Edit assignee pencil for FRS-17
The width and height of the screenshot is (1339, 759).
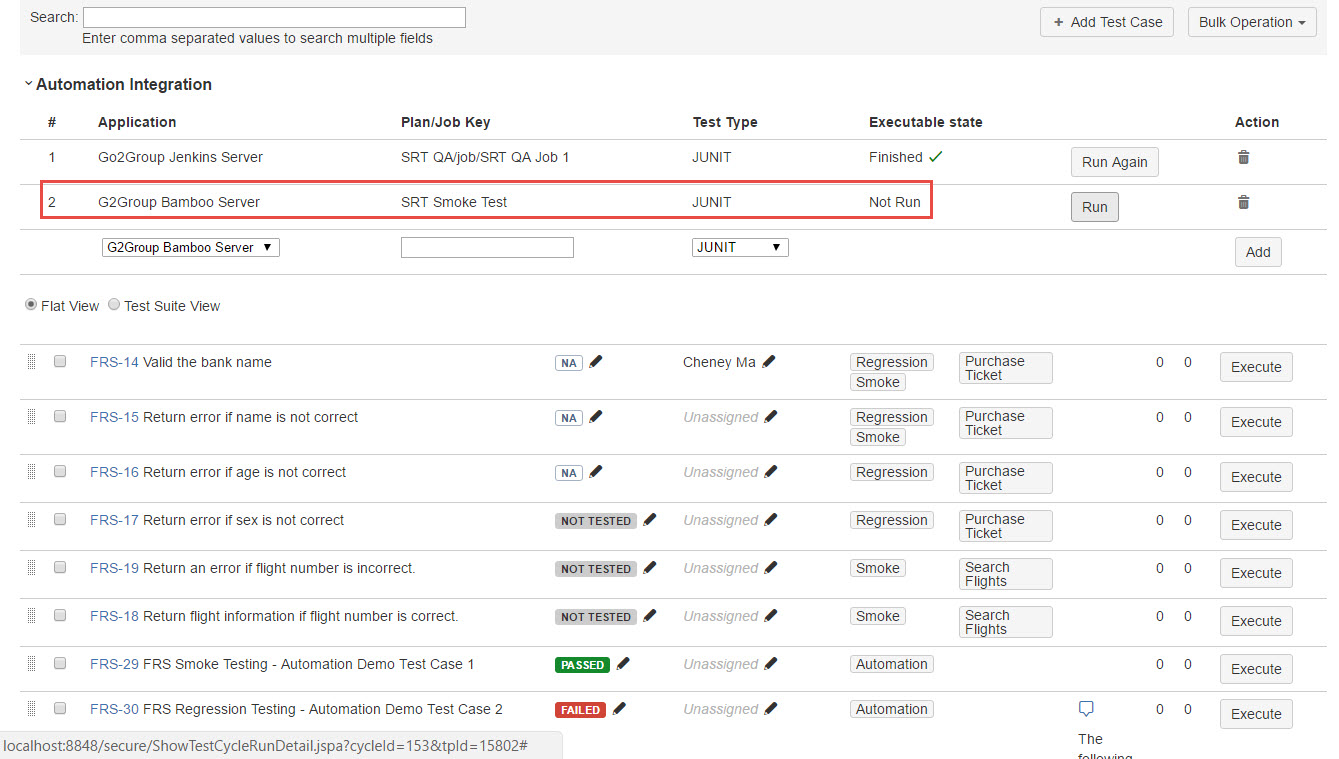pos(770,520)
